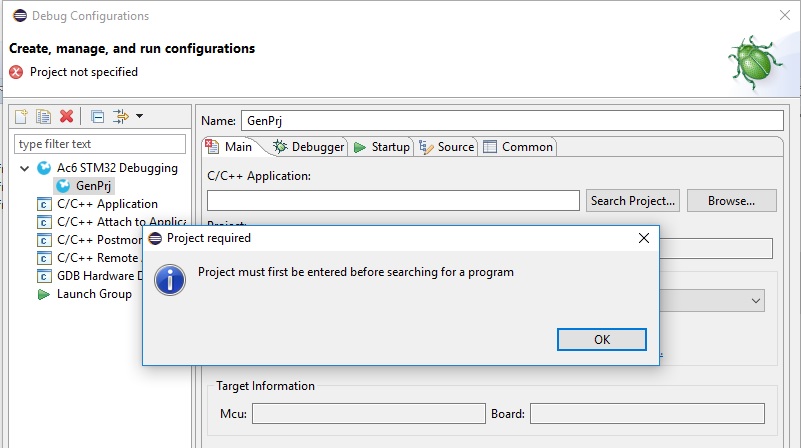Viewport: 801px width, 448px height.
Task: Click the type filter text field
Action: click(100, 144)
